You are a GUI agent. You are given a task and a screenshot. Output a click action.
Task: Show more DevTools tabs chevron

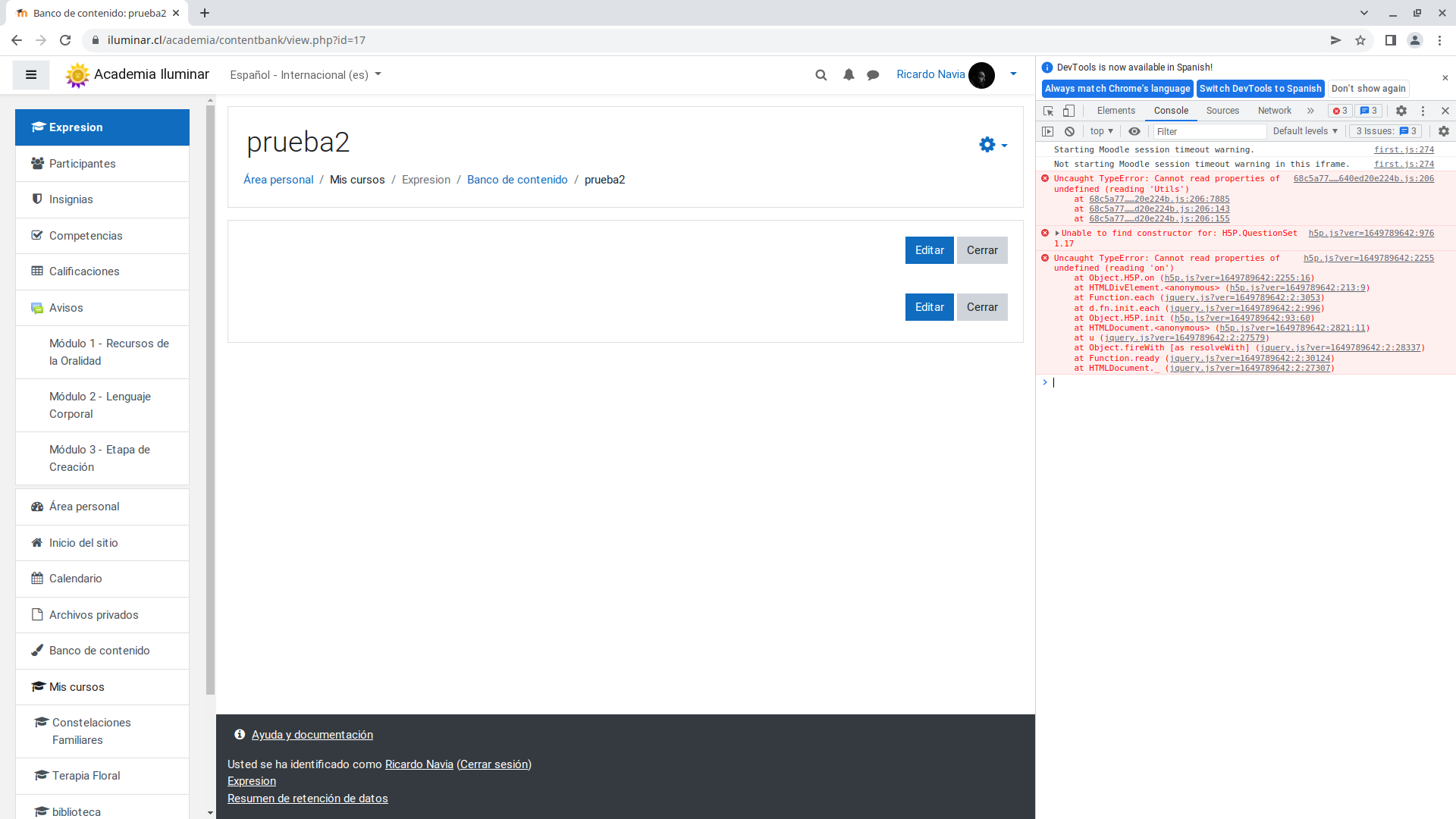click(1310, 111)
